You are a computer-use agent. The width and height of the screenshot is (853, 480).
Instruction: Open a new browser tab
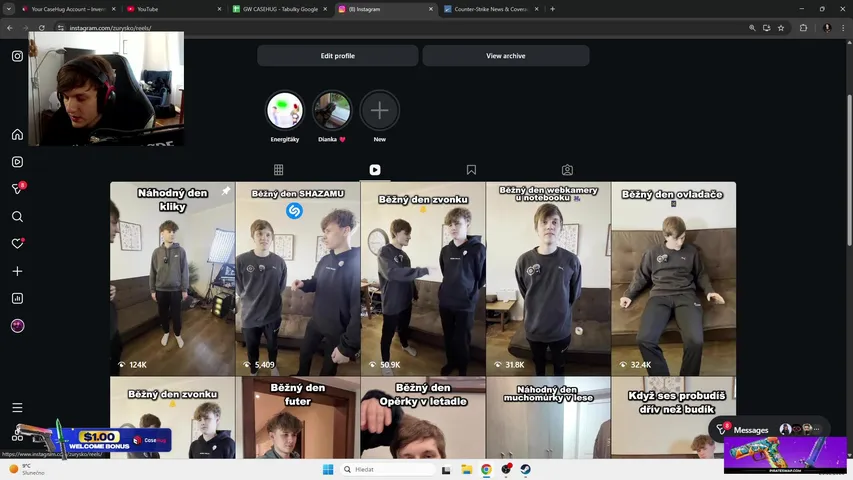552,9
